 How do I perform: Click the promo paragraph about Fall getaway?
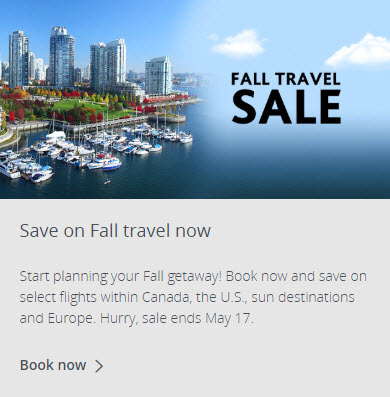(x=193, y=297)
